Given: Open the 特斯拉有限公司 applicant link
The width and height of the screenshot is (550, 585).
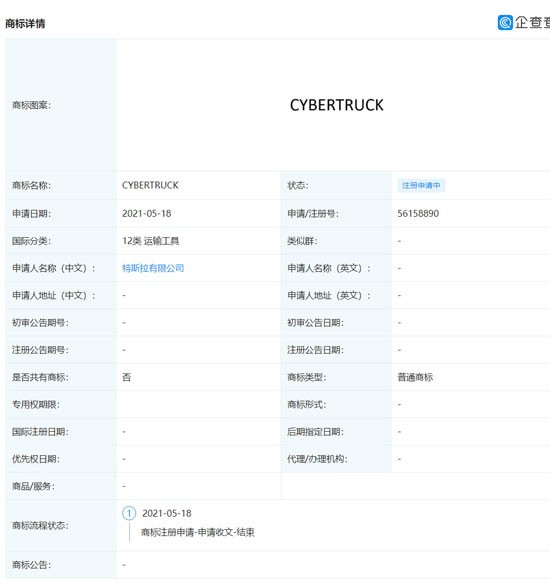Looking at the screenshot, I should click(x=153, y=268).
